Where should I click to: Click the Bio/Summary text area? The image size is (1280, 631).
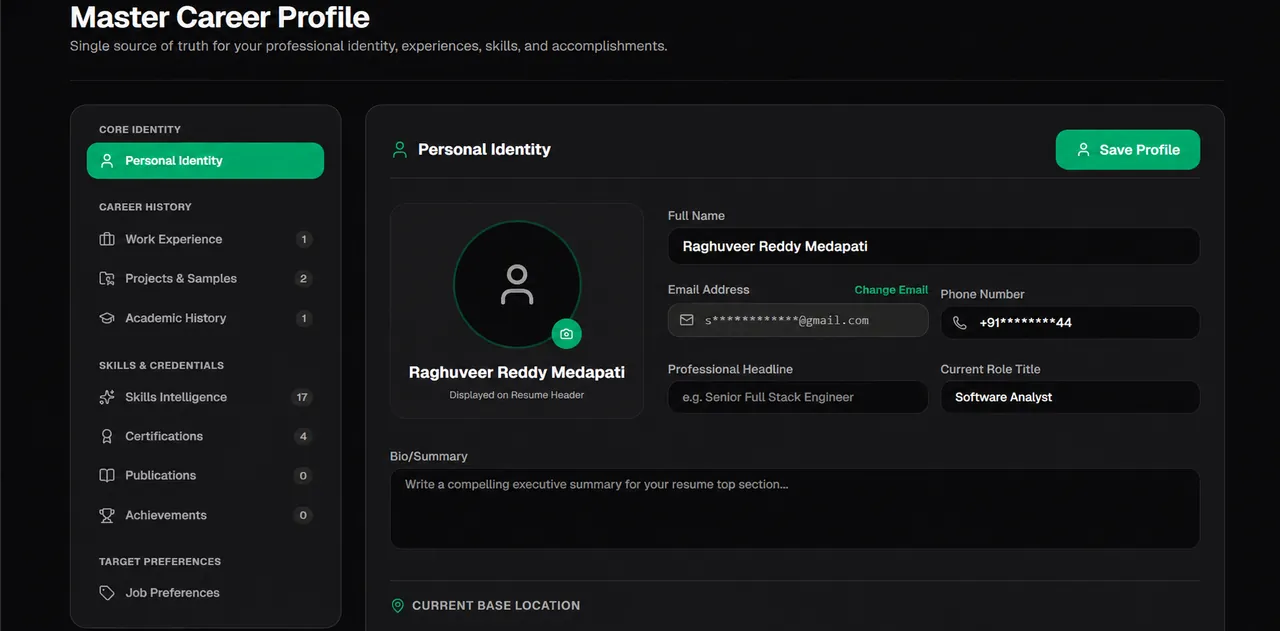[795, 509]
